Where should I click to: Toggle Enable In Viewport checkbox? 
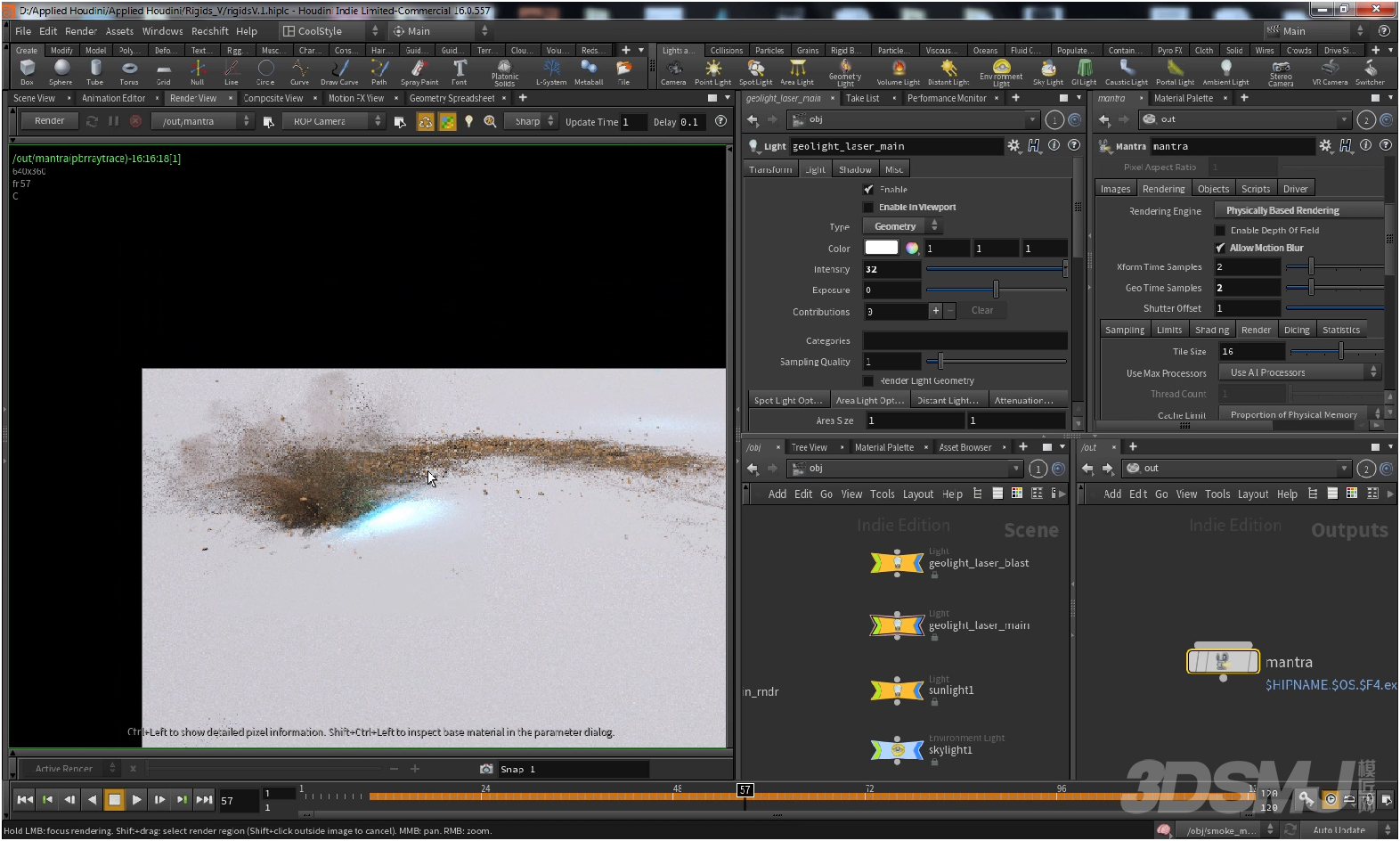[x=868, y=207]
